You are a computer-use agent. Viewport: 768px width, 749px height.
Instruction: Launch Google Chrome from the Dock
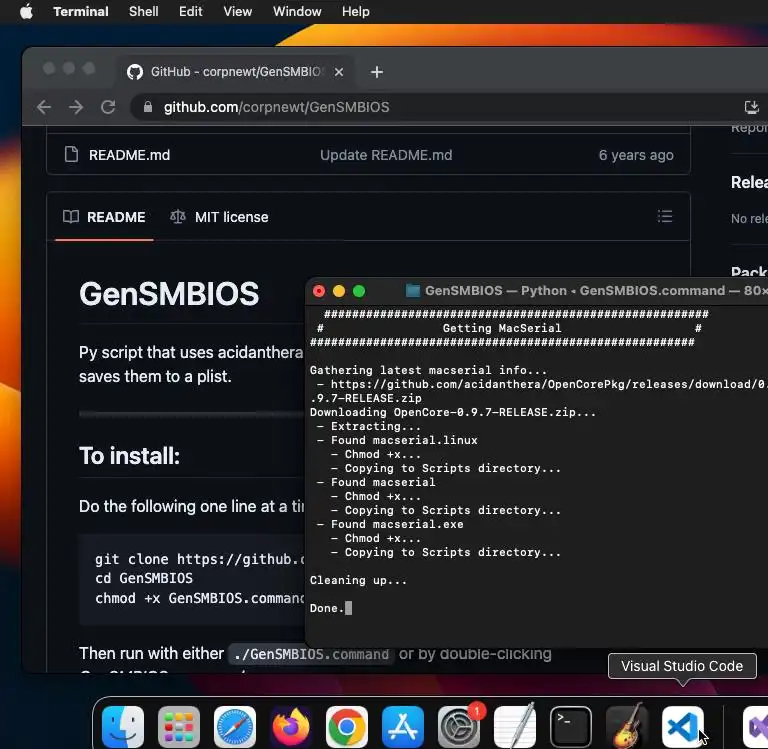(x=347, y=726)
